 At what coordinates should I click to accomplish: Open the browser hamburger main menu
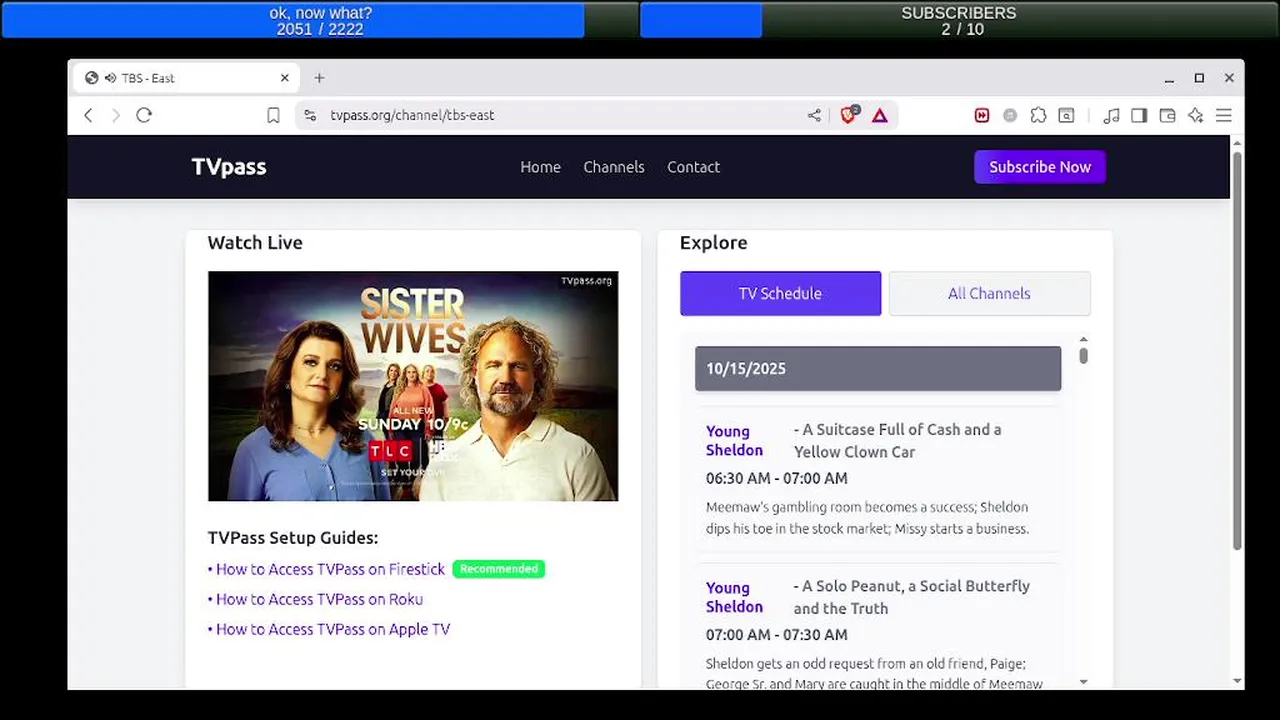coord(1224,116)
